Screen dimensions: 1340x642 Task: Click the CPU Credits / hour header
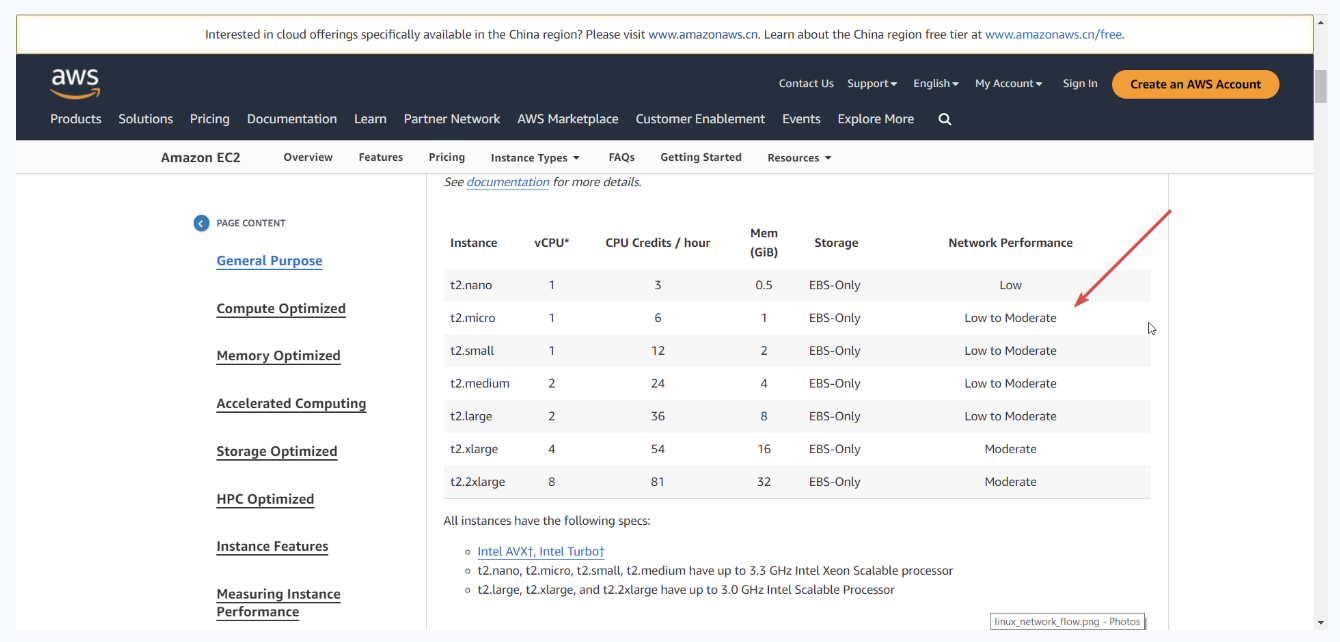click(x=658, y=243)
